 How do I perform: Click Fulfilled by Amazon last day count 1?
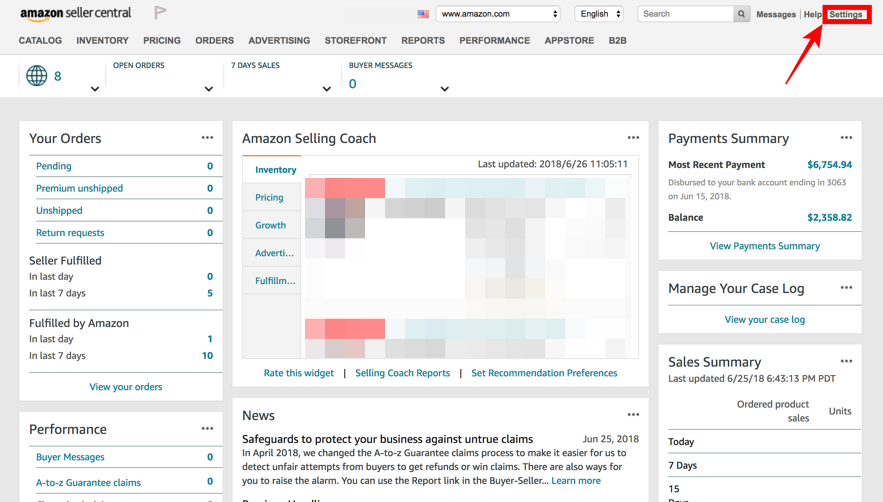pos(210,339)
